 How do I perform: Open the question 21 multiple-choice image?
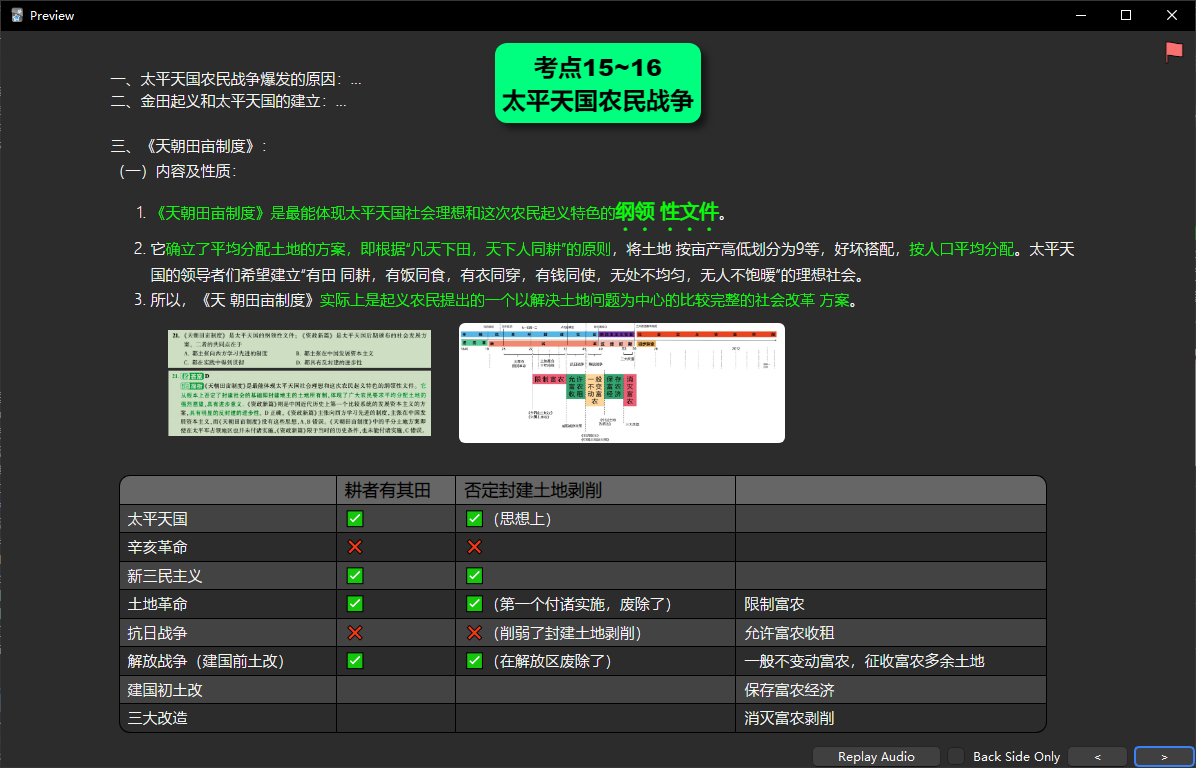click(299, 347)
